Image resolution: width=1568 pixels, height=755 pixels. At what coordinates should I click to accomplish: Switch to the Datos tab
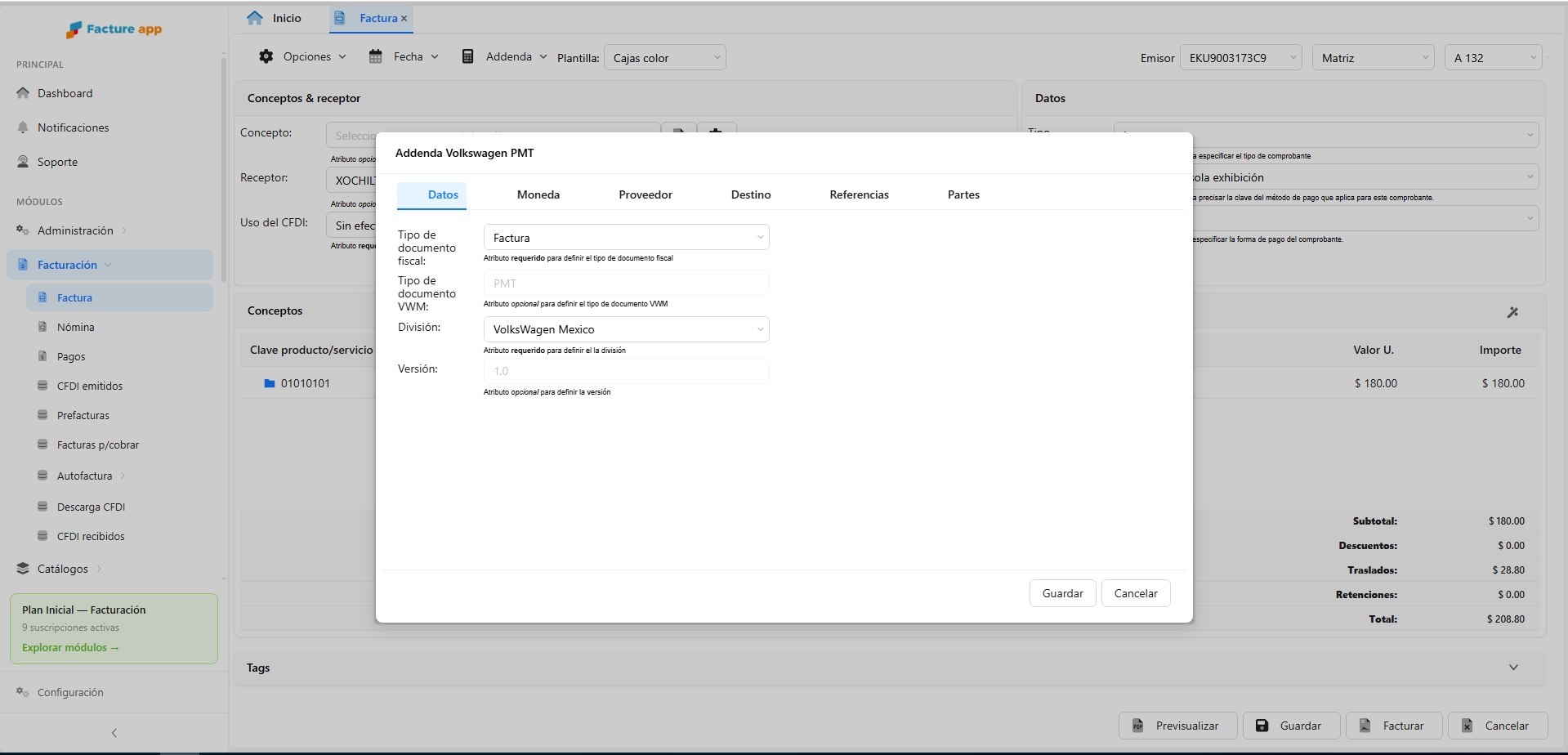[431, 194]
